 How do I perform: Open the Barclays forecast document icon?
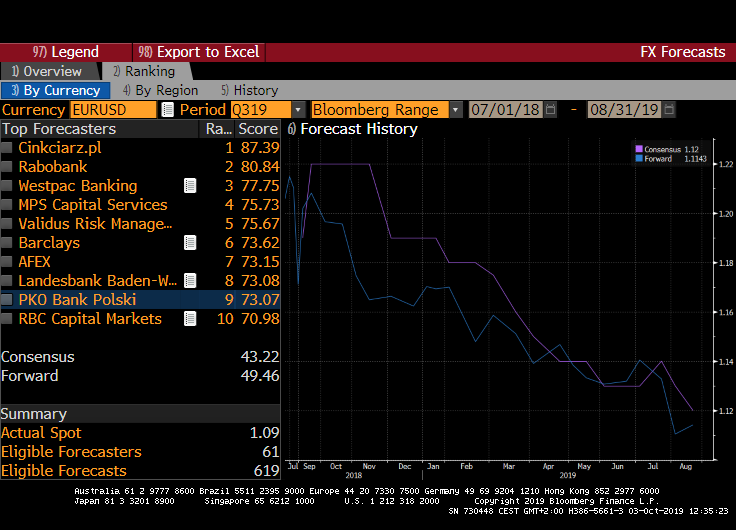190,243
